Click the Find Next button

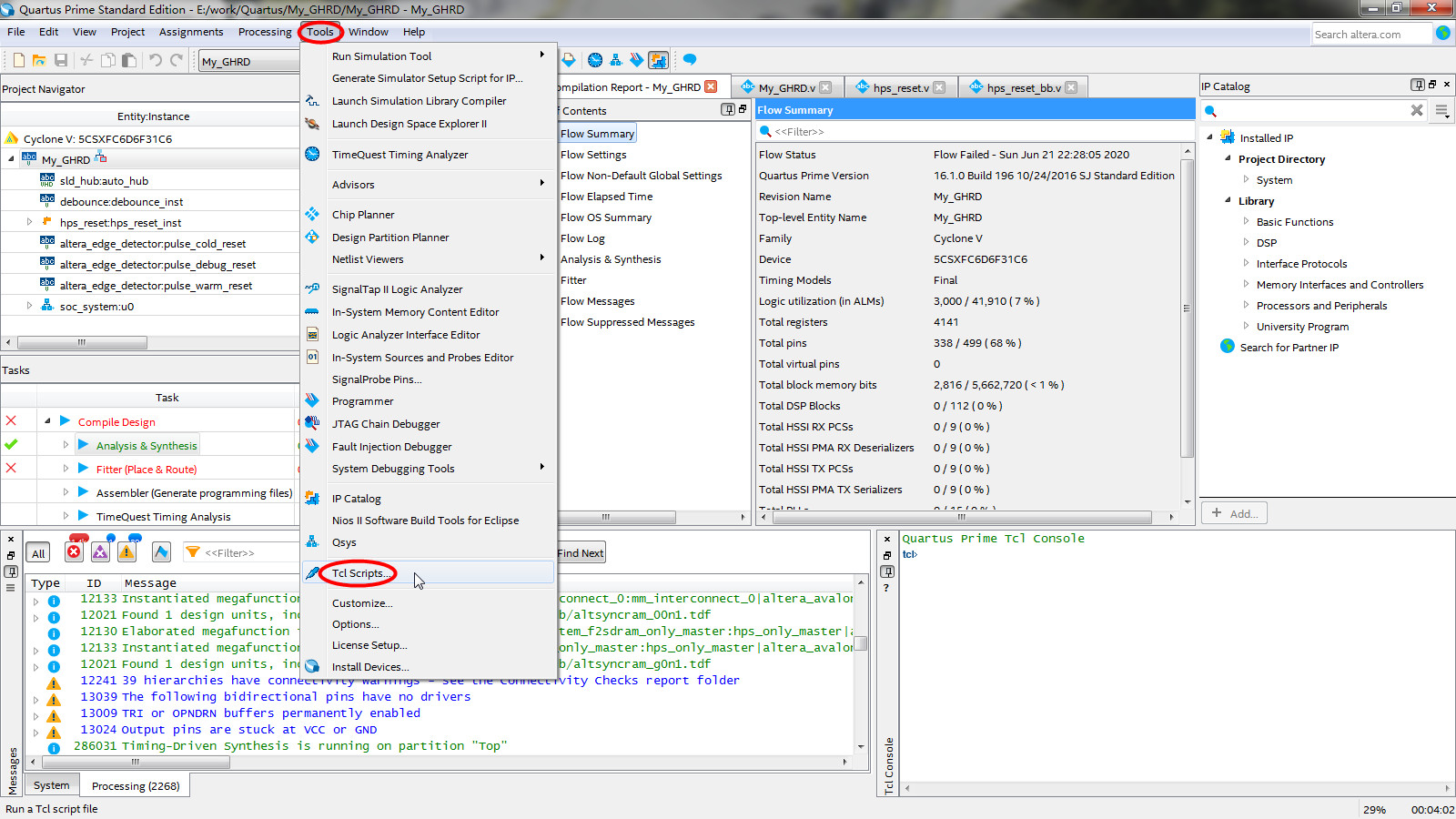click(x=581, y=553)
